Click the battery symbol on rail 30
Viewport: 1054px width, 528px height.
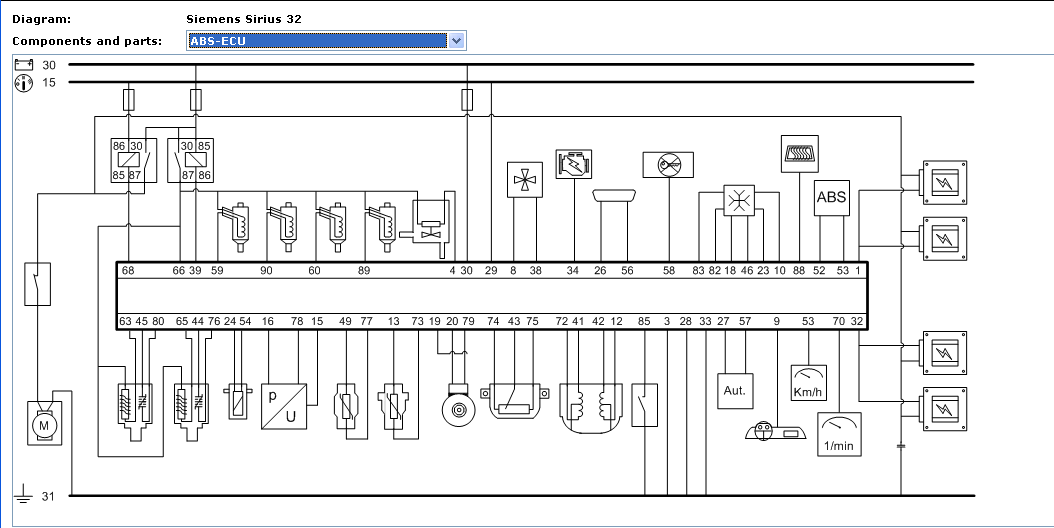pyautogui.click(x=24, y=65)
